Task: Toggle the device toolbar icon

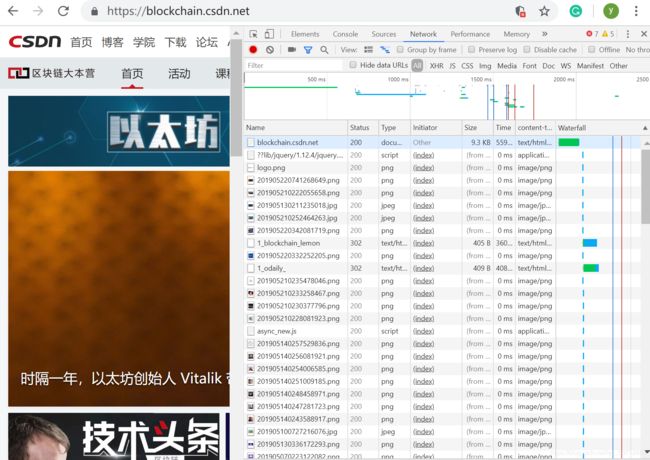Action: pyautogui.click(x=269, y=34)
